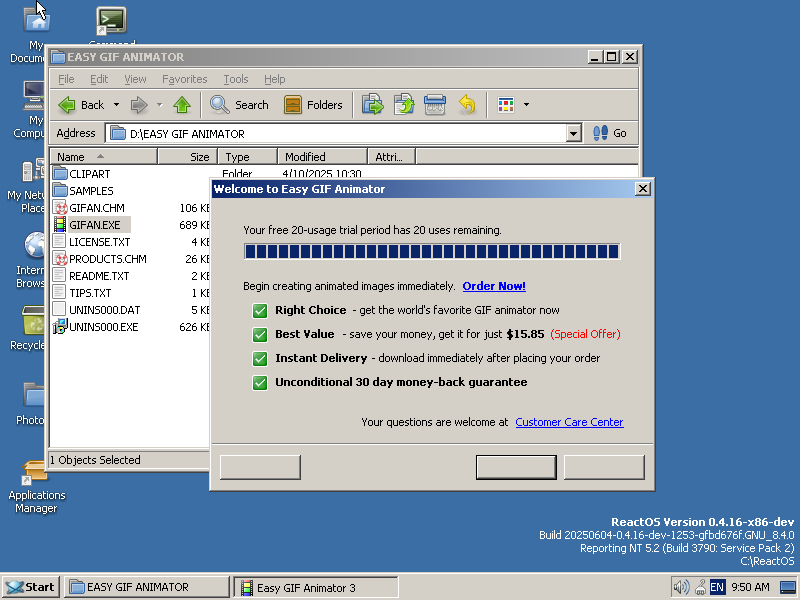
Task: Open Search in the Explorer toolbar
Action: click(239, 105)
